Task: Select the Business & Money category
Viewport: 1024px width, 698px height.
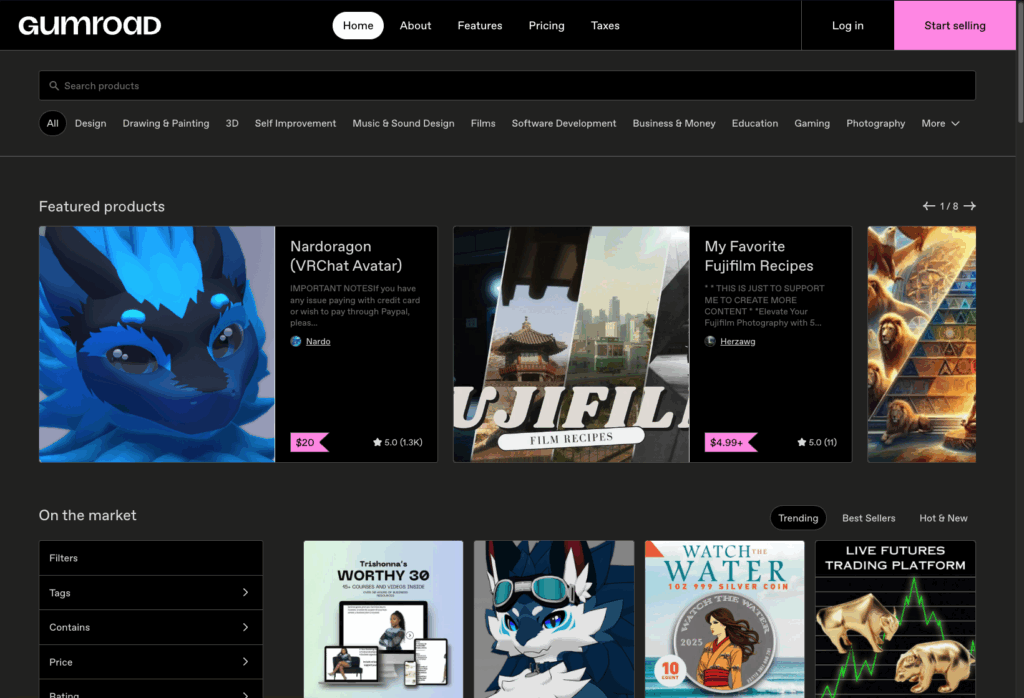Action: 674,123
